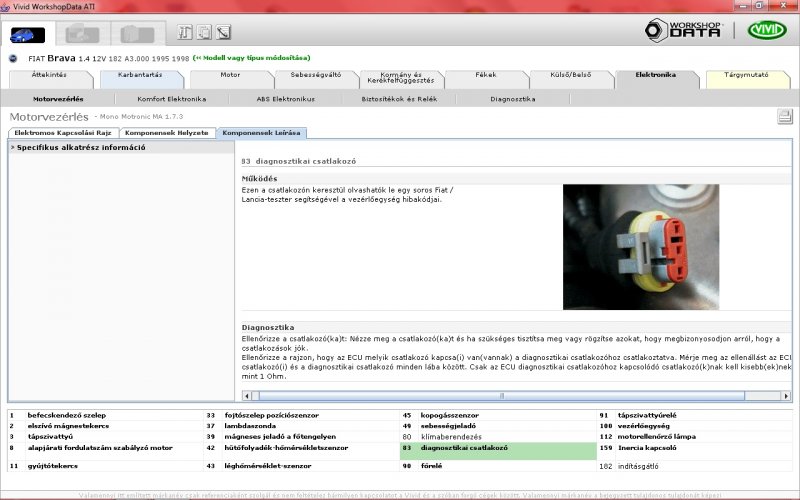The height and width of the screenshot is (500, 800).
Task: Click the horizontal scrollbar right arrow
Action: (x=786, y=396)
